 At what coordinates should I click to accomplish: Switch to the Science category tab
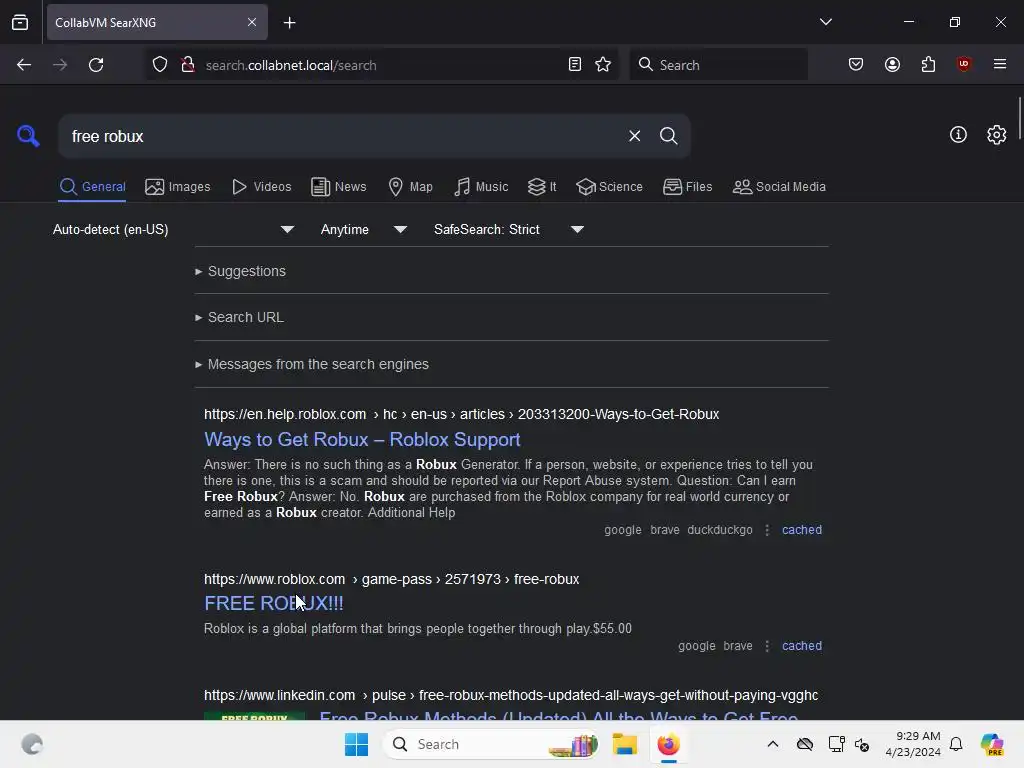[609, 187]
